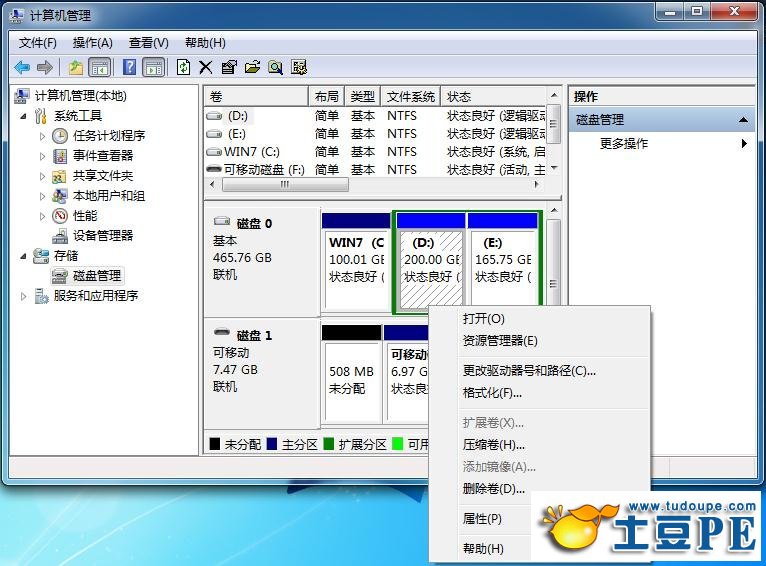
Task: Open the 帮助(H) menu in menu bar
Action: tap(205, 43)
